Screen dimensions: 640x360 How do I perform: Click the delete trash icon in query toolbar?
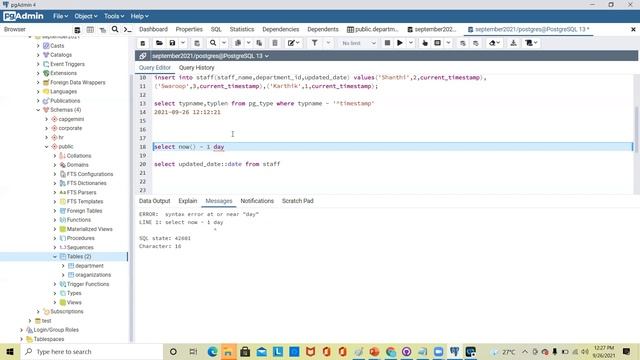pyautogui.click(x=275, y=43)
